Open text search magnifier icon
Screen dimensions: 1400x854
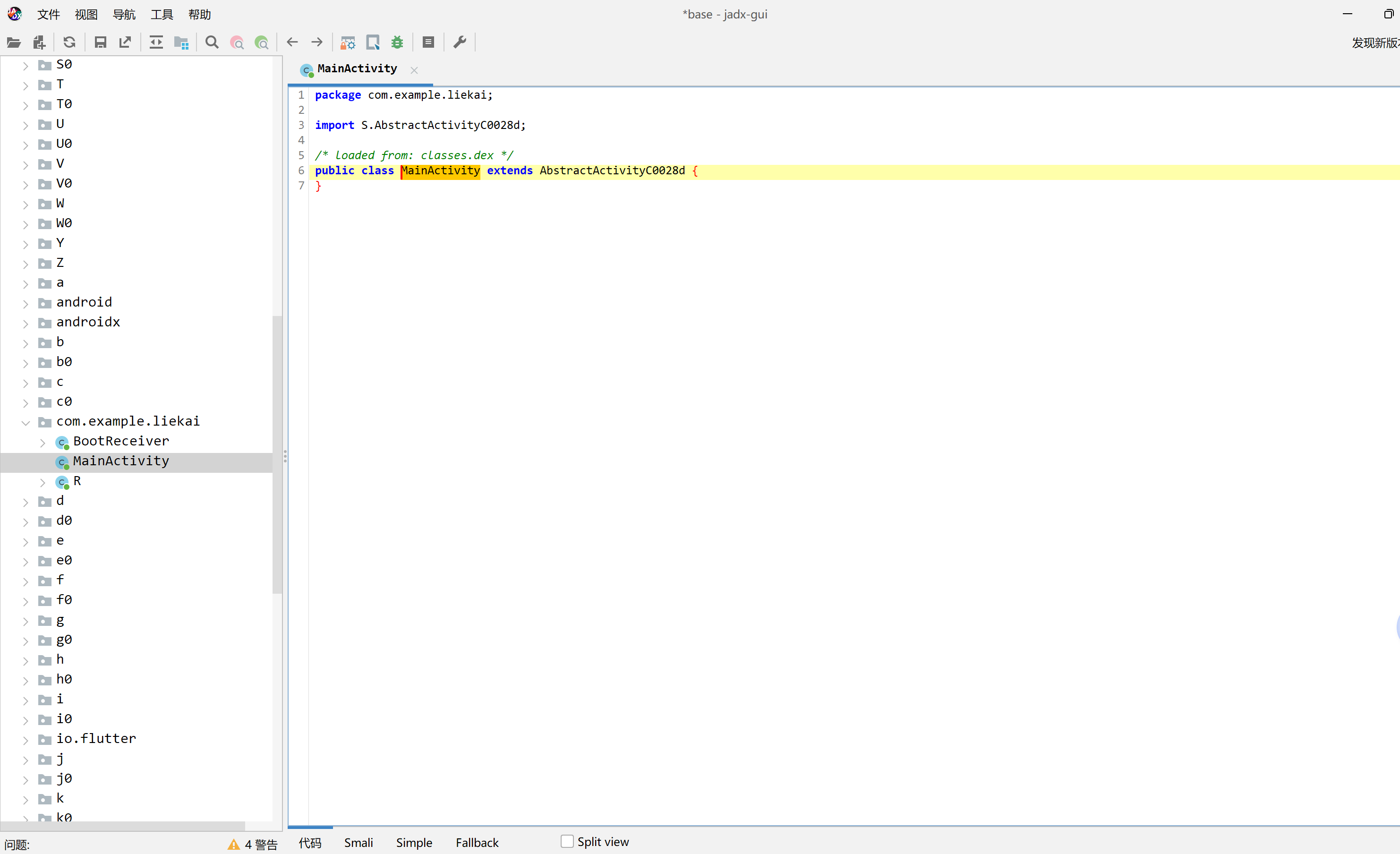[212, 42]
